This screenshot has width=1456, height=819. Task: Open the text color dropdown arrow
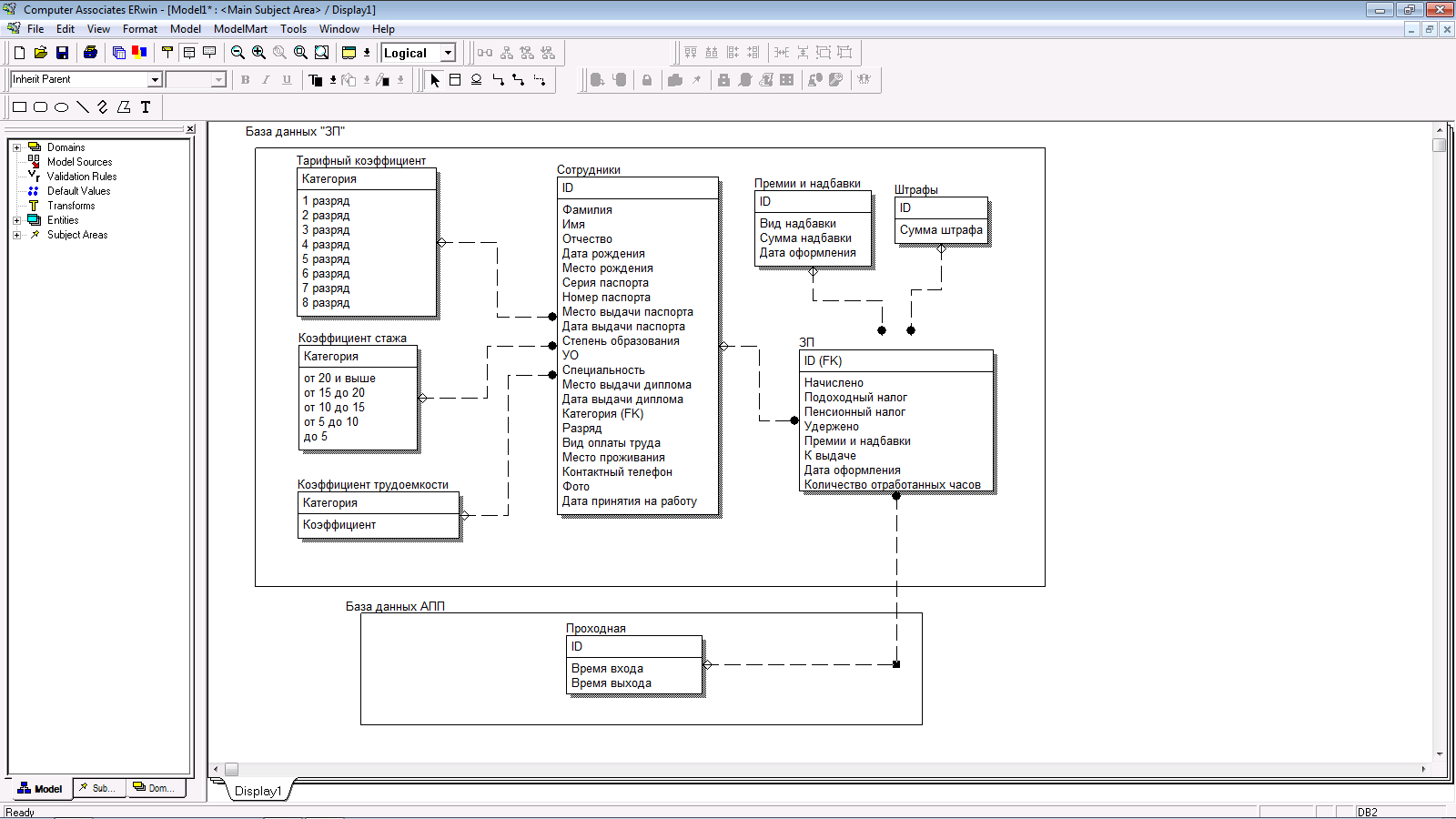point(333,80)
